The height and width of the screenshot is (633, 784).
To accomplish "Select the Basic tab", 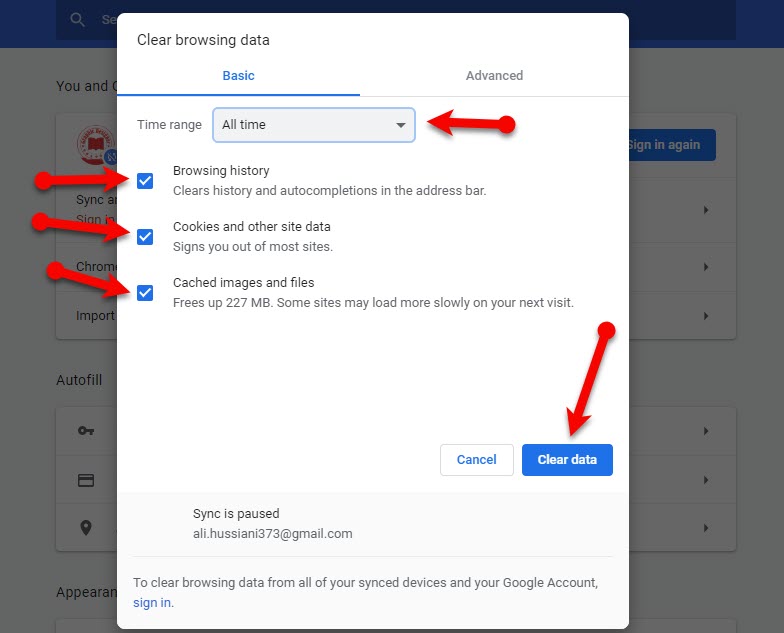I will coord(238,76).
